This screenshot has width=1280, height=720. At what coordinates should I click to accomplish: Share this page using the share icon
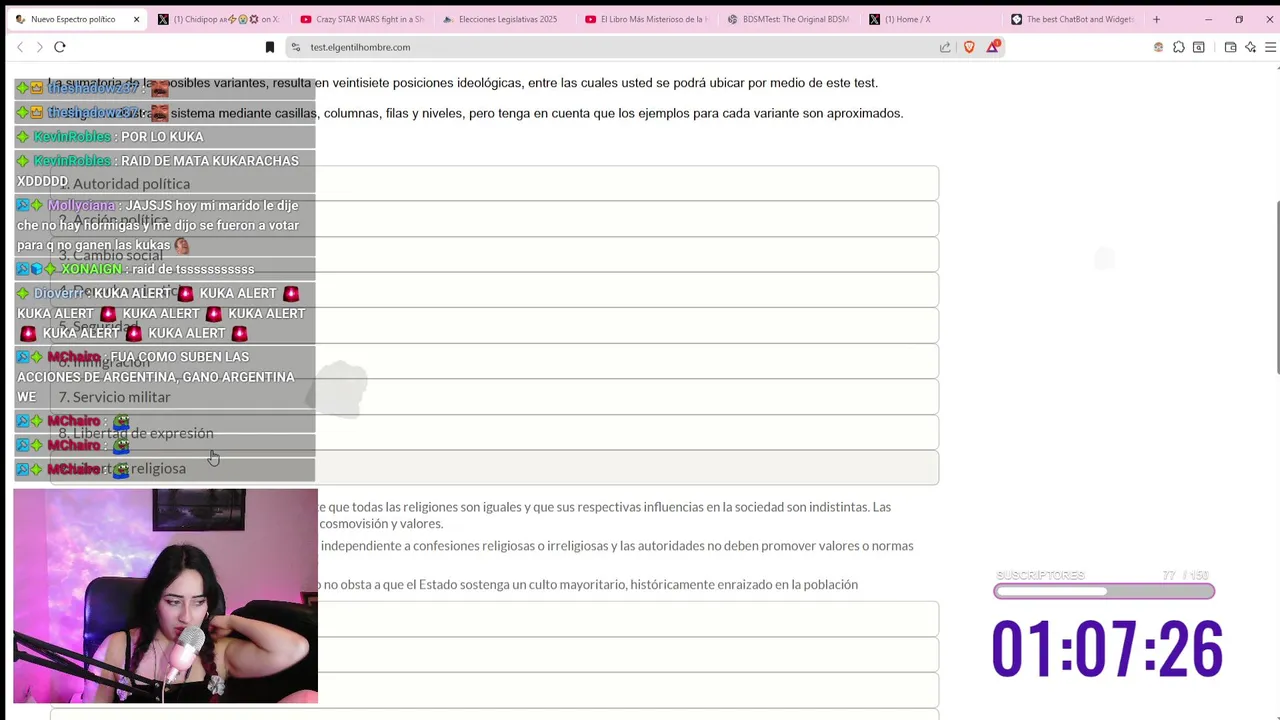[x=945, y=47]
